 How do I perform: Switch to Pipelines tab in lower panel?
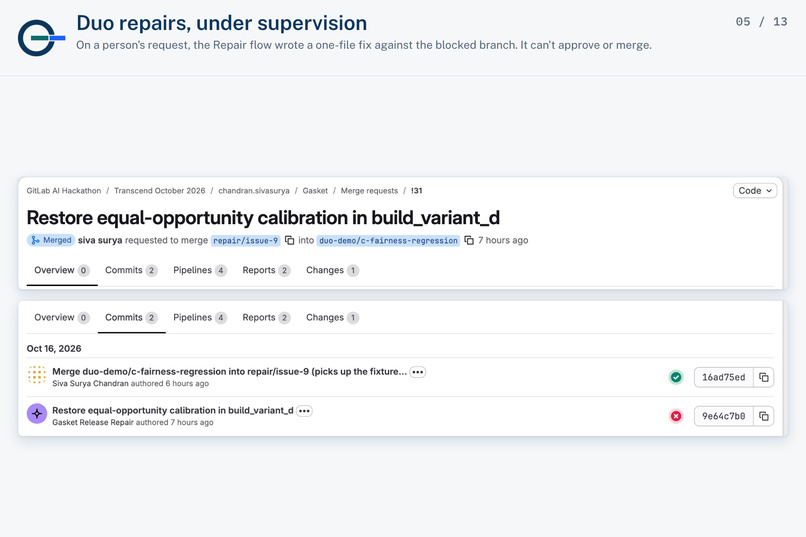[x=199, y=318]
